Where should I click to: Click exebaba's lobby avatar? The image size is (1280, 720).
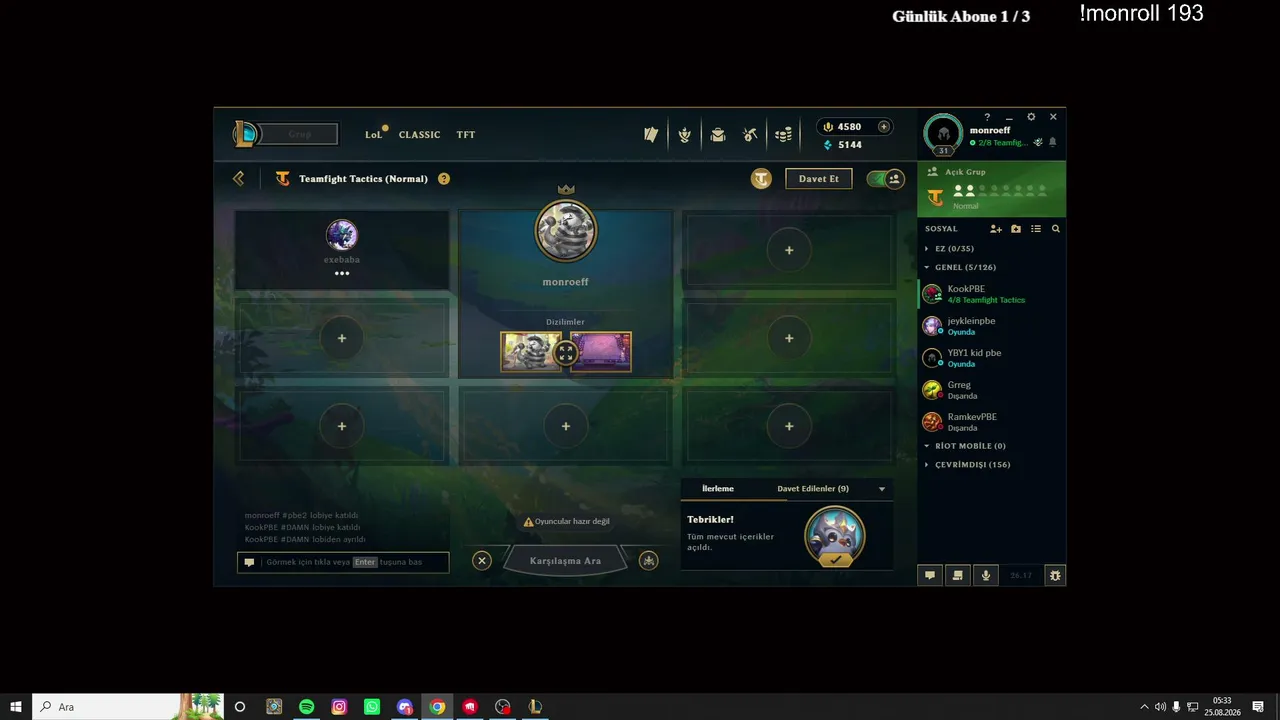click(x=342, y=235)
